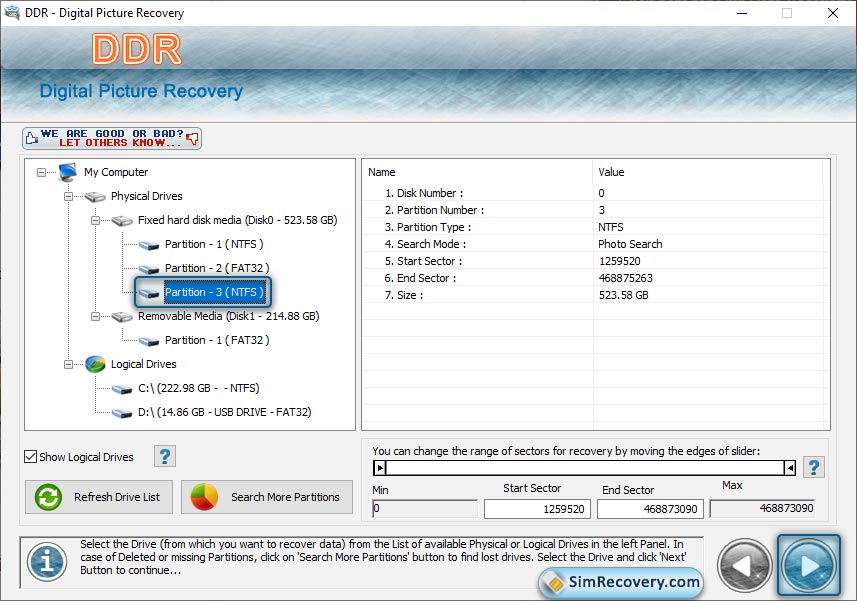Select Removable Media (Disk1 - 214.88 GB)
This screenshot has width=857, height=601.
pyautogui.click(x=228, y=316)
